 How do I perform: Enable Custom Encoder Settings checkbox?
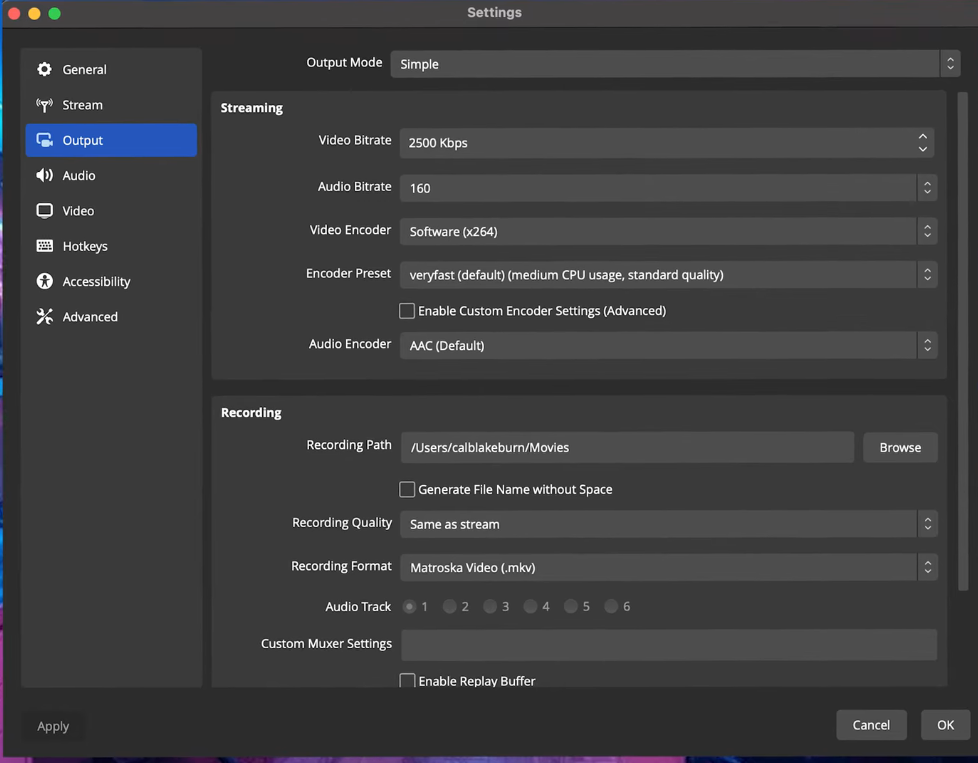pyautogui.click(x=407, y=311)
